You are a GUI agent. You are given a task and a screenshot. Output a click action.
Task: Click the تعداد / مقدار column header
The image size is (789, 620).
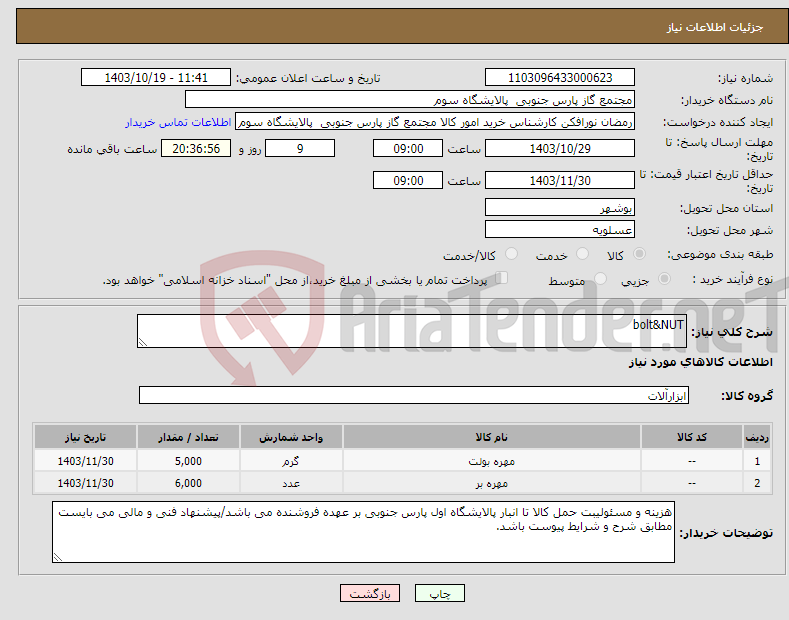click(x=188, y=437)
